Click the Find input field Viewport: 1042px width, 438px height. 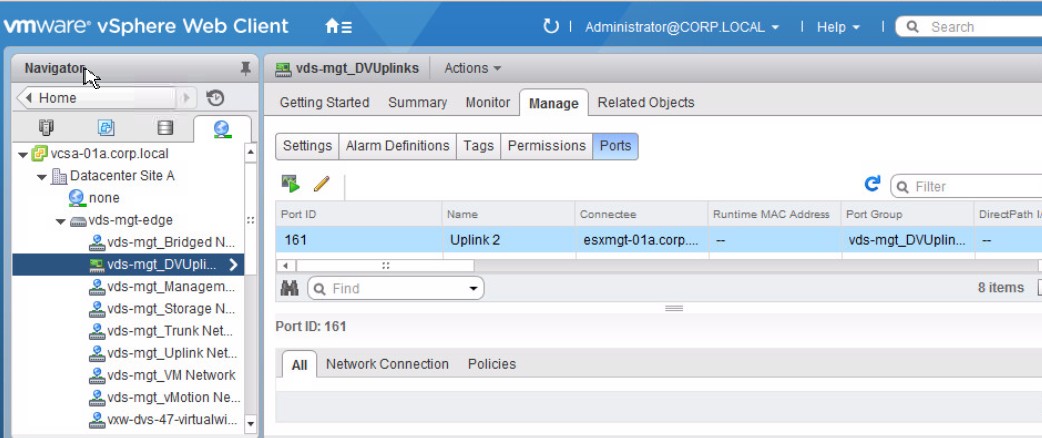397,288
